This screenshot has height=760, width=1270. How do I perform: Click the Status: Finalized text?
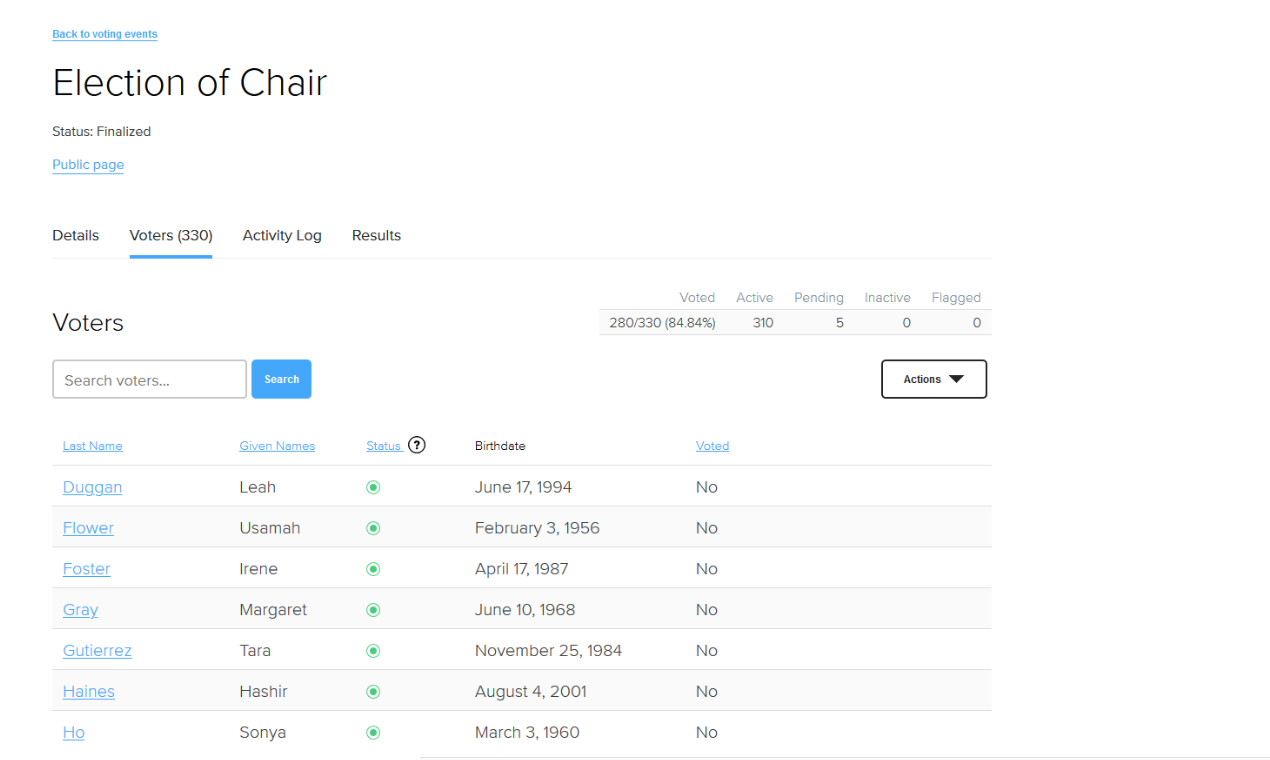coord(102,131)
